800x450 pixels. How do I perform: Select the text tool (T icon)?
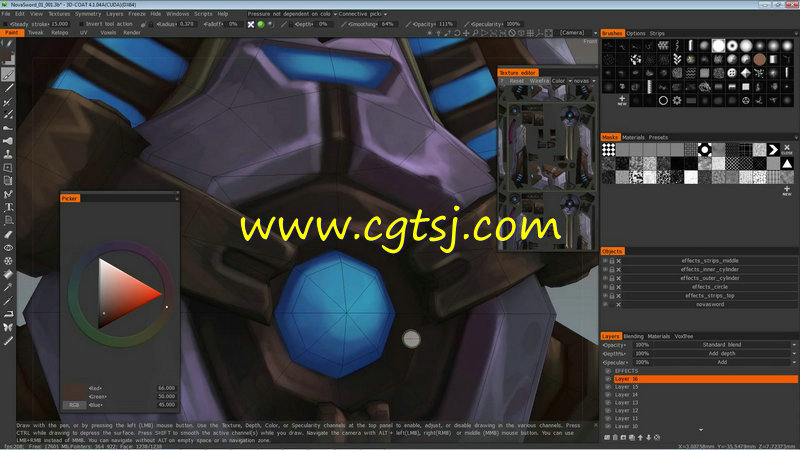(8, 208)
